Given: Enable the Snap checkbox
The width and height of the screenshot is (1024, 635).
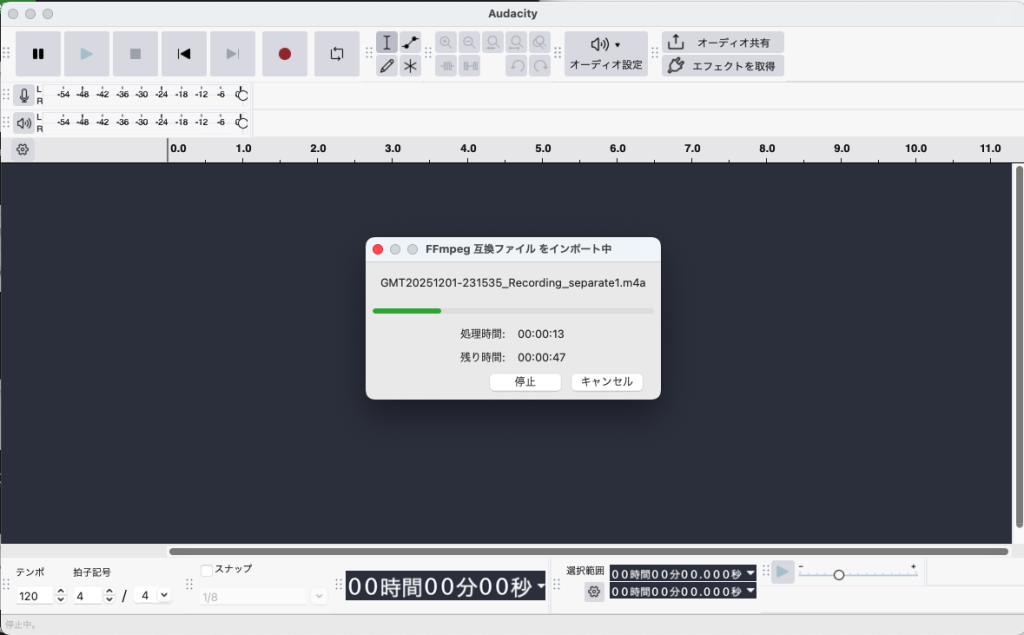Looking at the screenshot, I should coord(206,569).
